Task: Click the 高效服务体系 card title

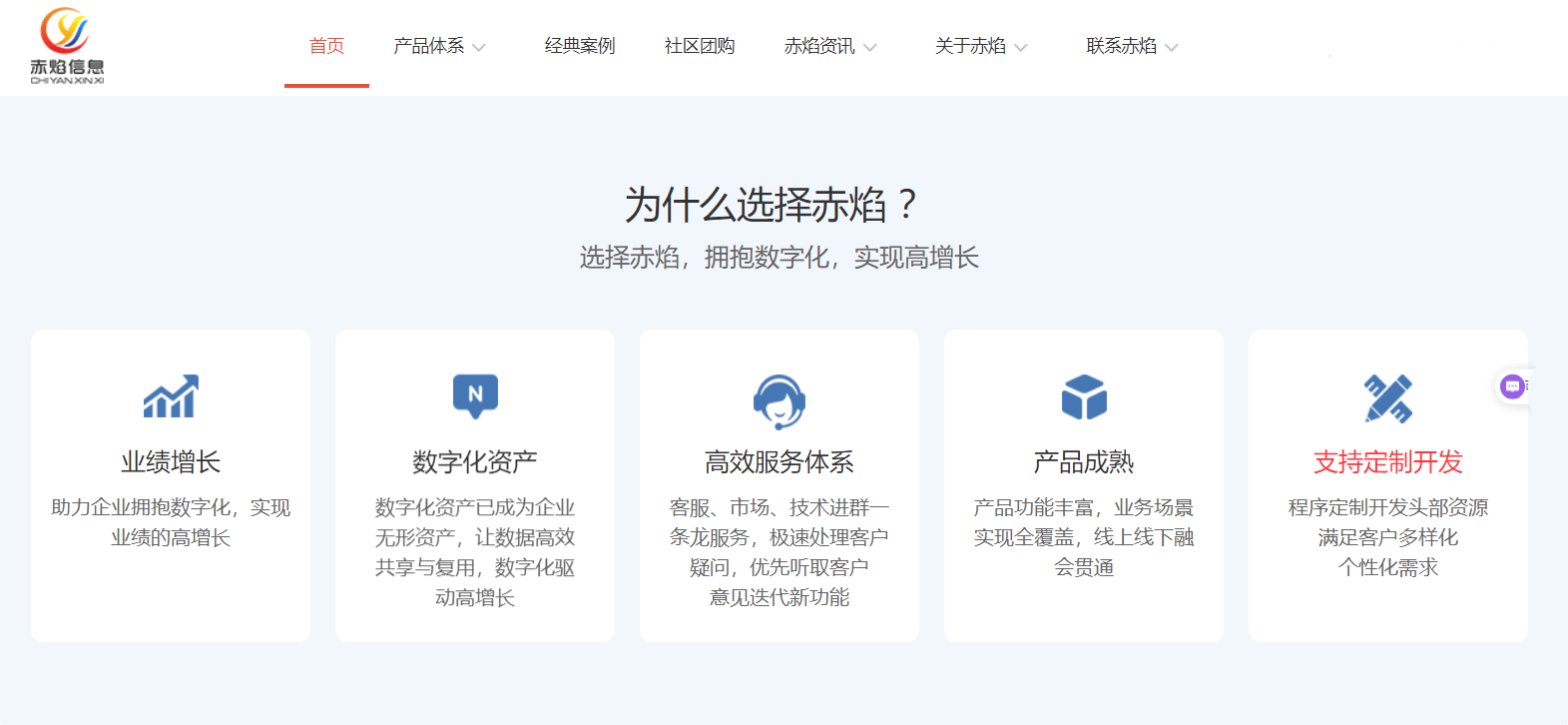Action: pos(780,462)
